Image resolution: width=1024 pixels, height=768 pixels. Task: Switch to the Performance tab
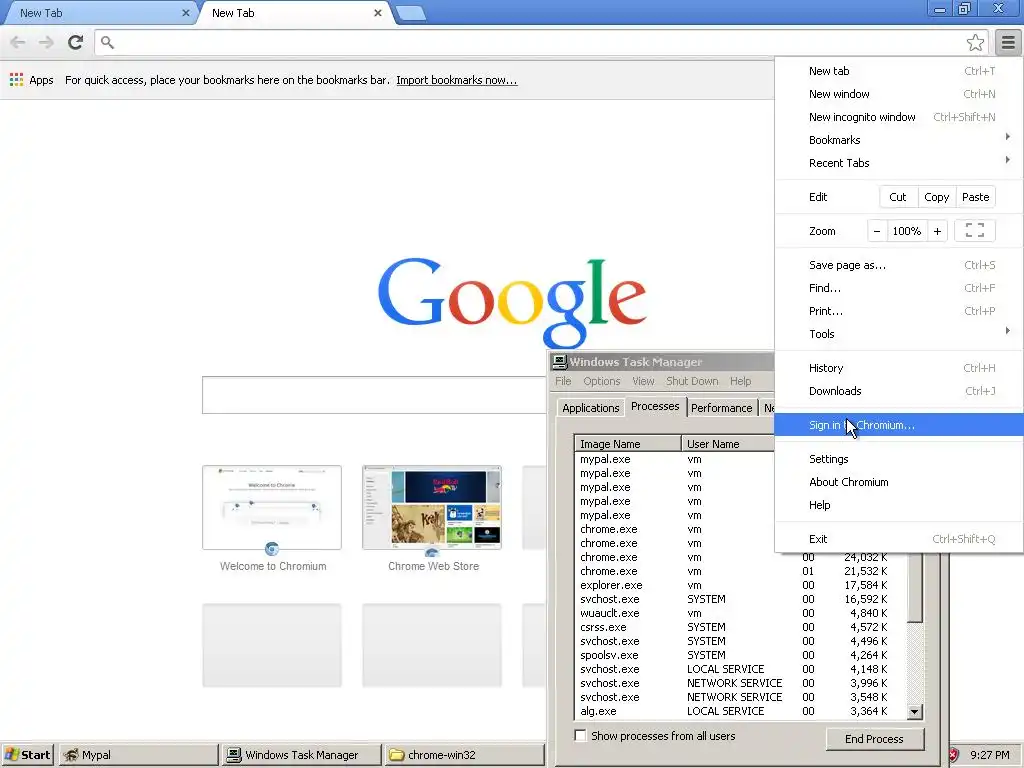point(722,408)
